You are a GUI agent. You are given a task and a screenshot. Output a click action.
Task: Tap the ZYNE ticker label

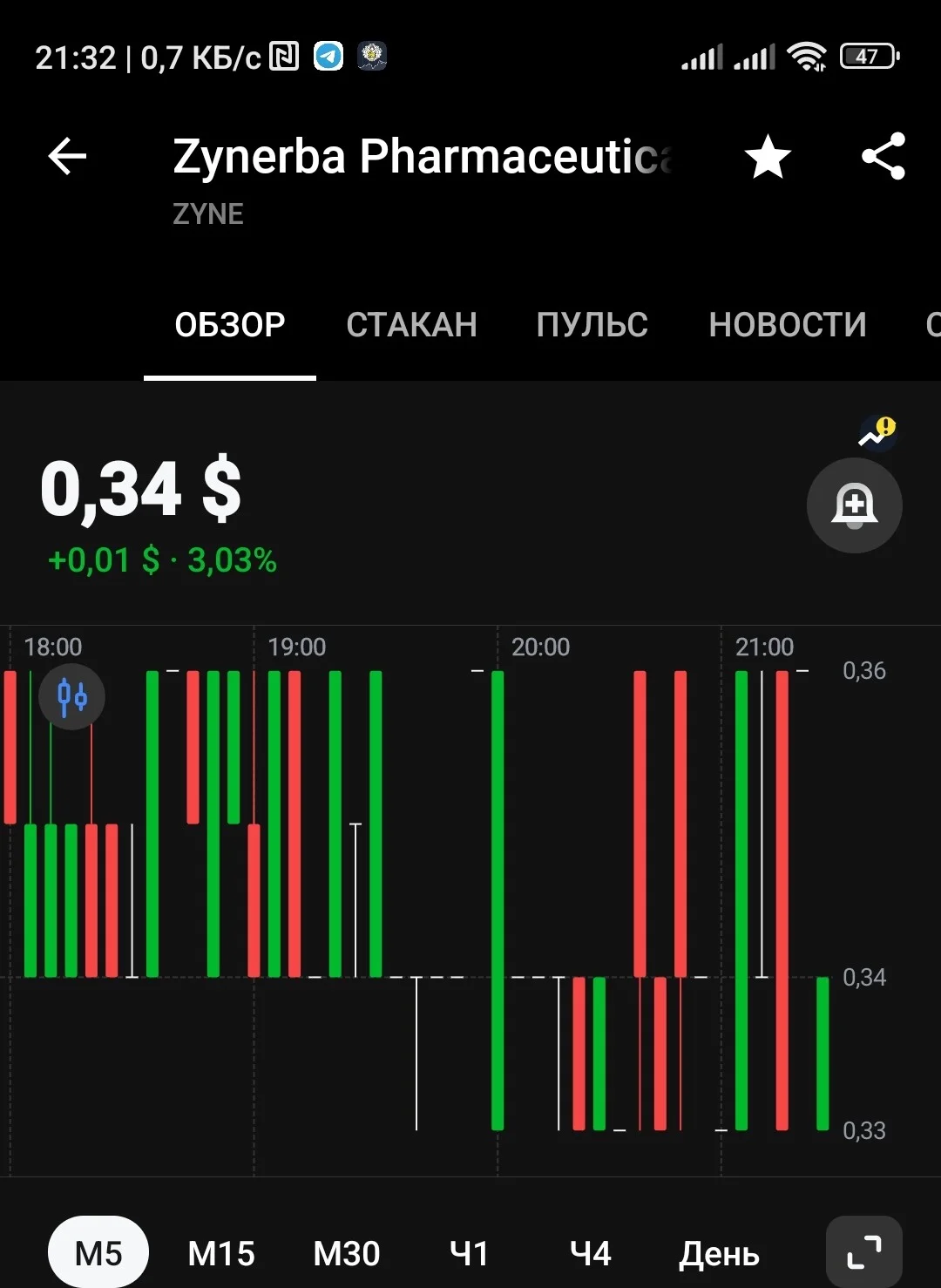pos(208,214)
